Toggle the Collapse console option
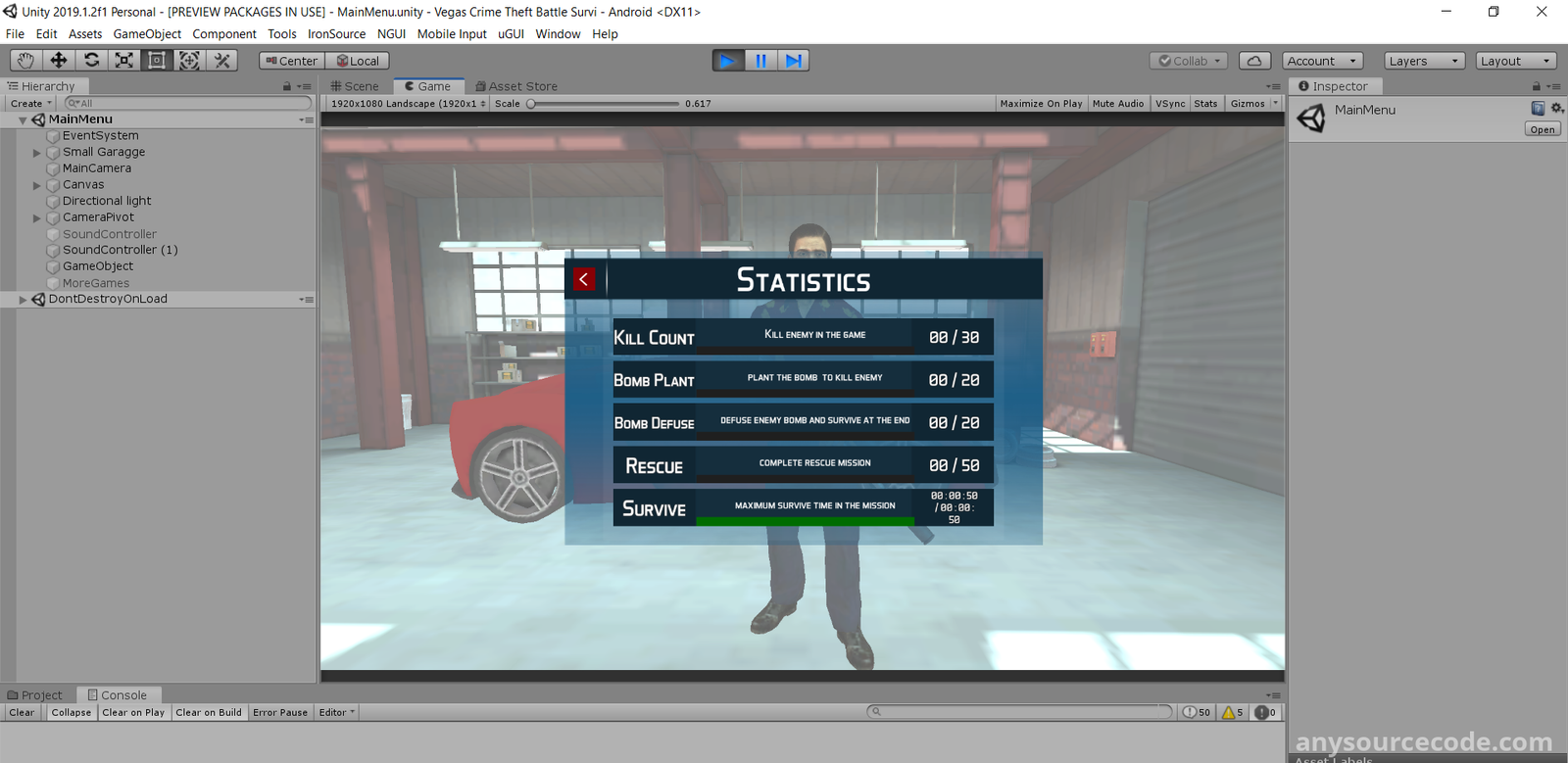The height and width of the screenshot is (763, 1568). coord(71,713)
